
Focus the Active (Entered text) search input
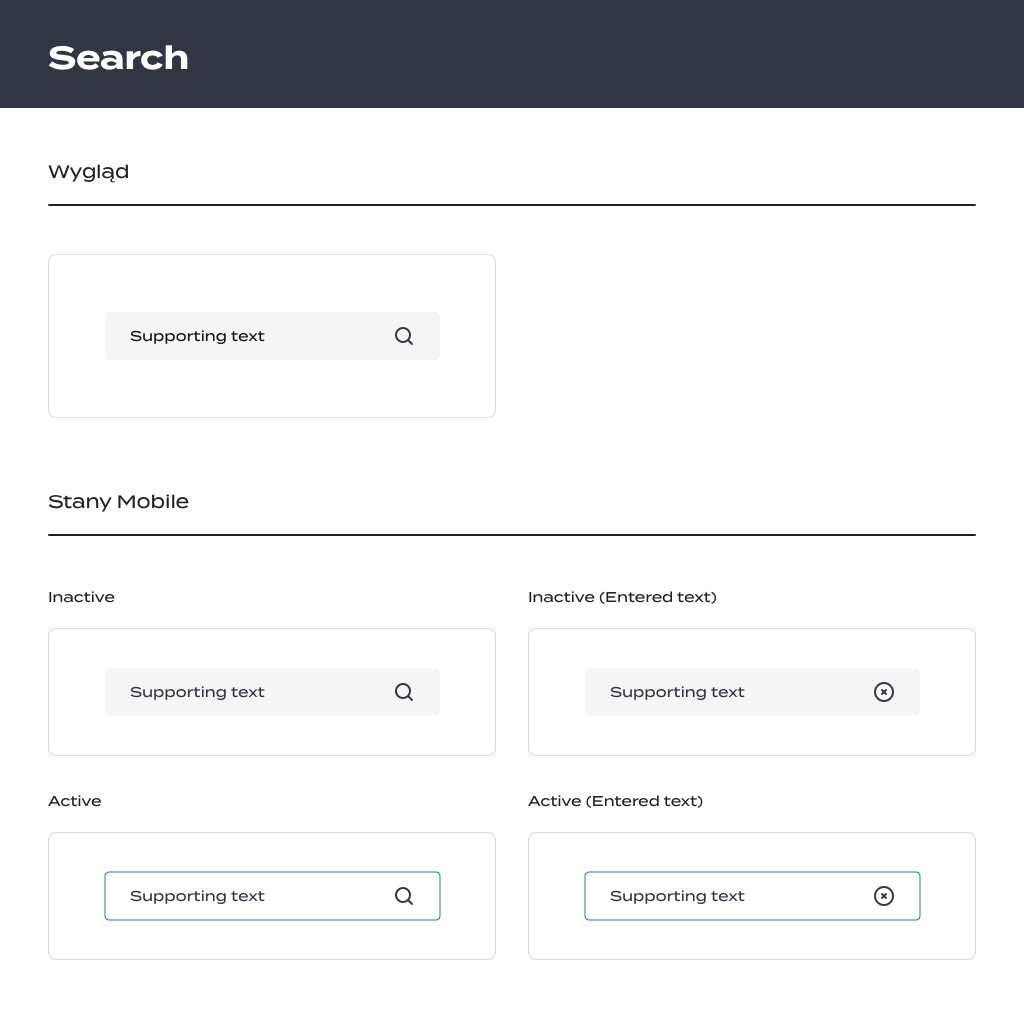[x=720, y=896]
